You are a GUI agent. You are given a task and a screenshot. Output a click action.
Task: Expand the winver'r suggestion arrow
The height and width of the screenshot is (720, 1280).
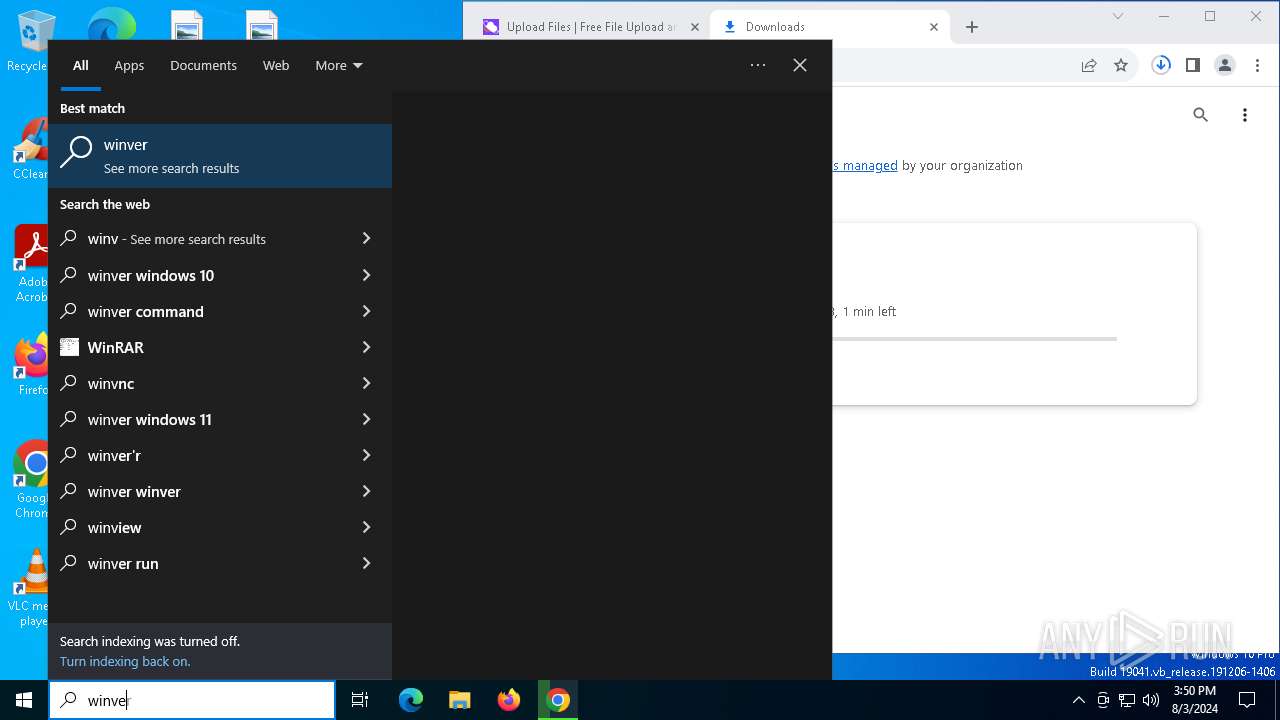366,455
